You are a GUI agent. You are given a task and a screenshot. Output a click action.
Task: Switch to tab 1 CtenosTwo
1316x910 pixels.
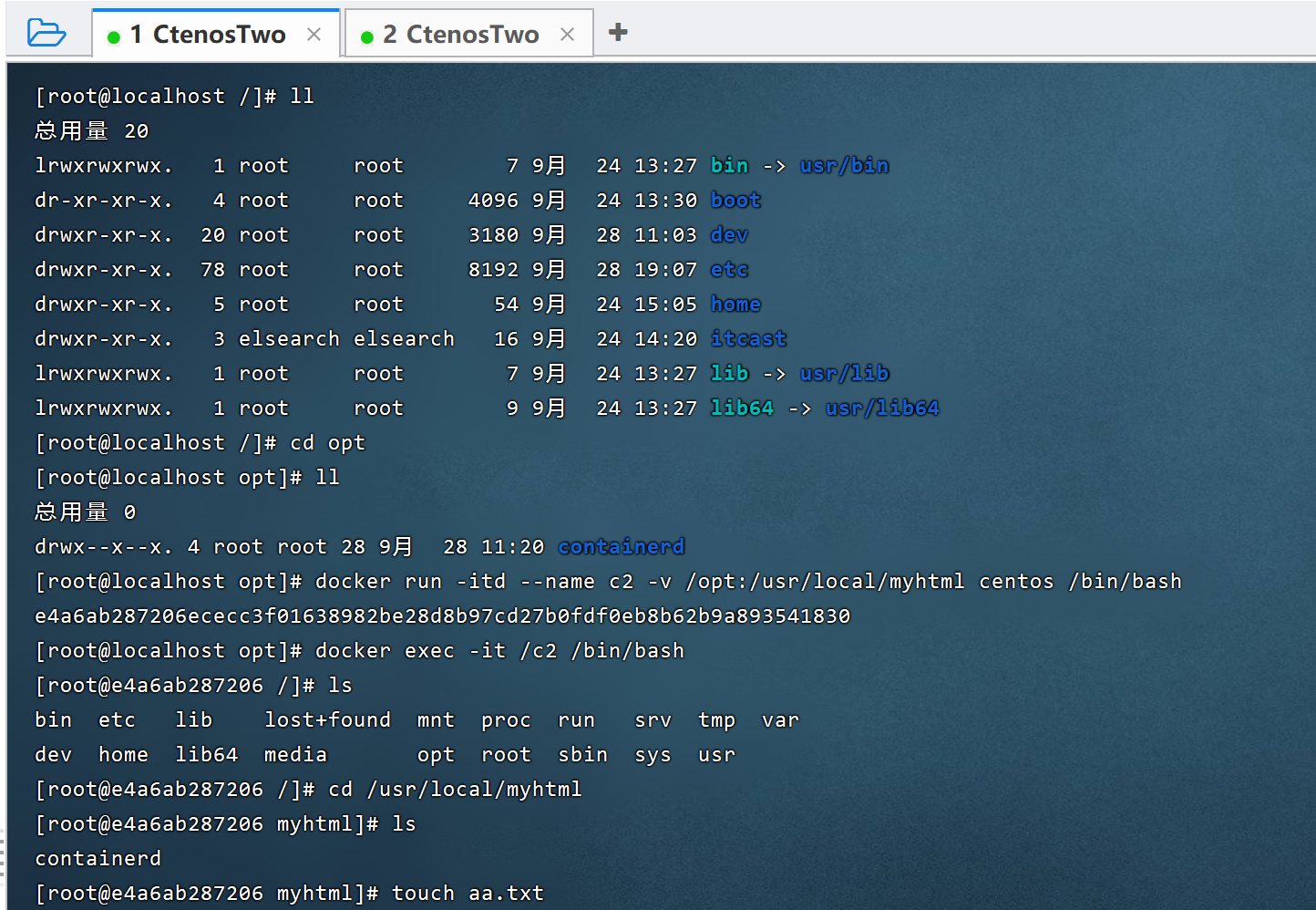pyautogui.click(x=216, y=34)
